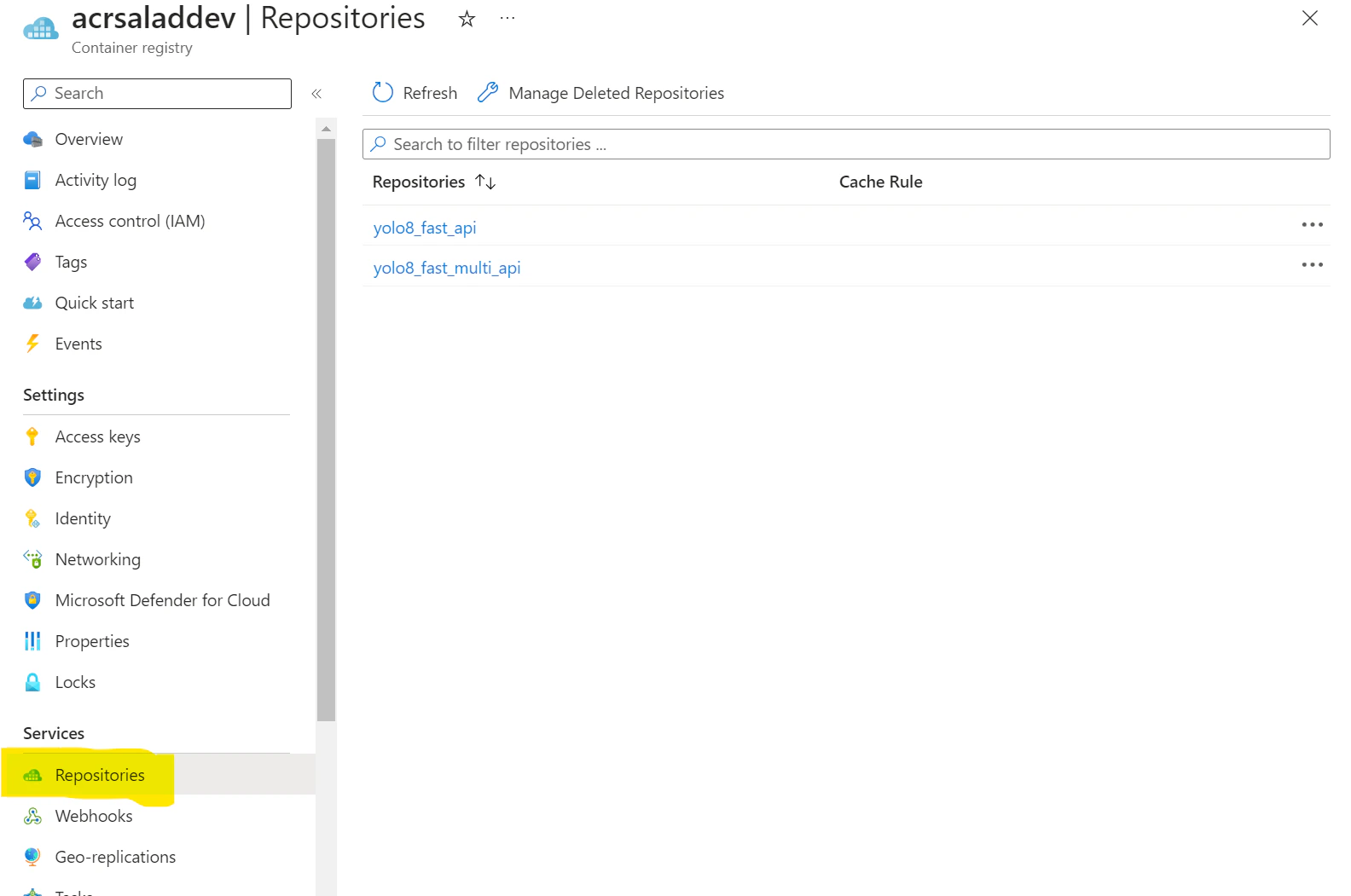The height and width of the screenshot is (896, 1351).
Task: Click the Quick start cloud icon
Action: (x=32, y=303)
